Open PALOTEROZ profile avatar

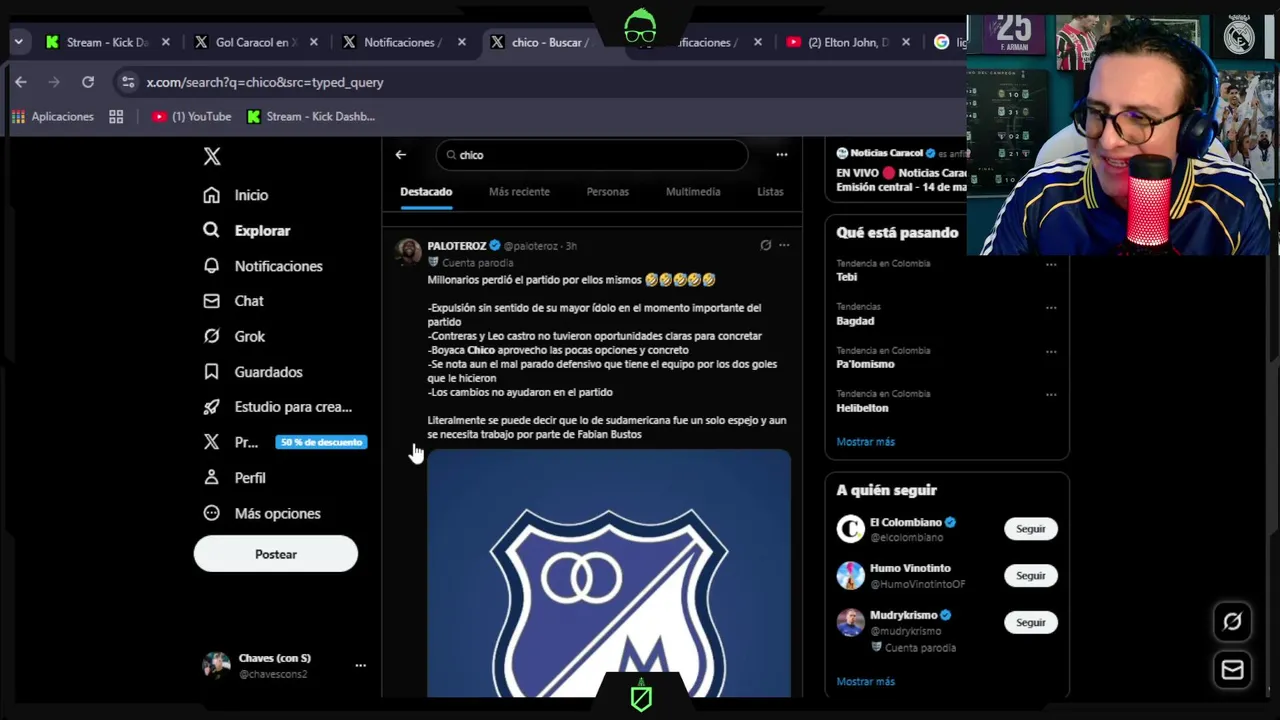pyautogui.click(x=408, y=250)
